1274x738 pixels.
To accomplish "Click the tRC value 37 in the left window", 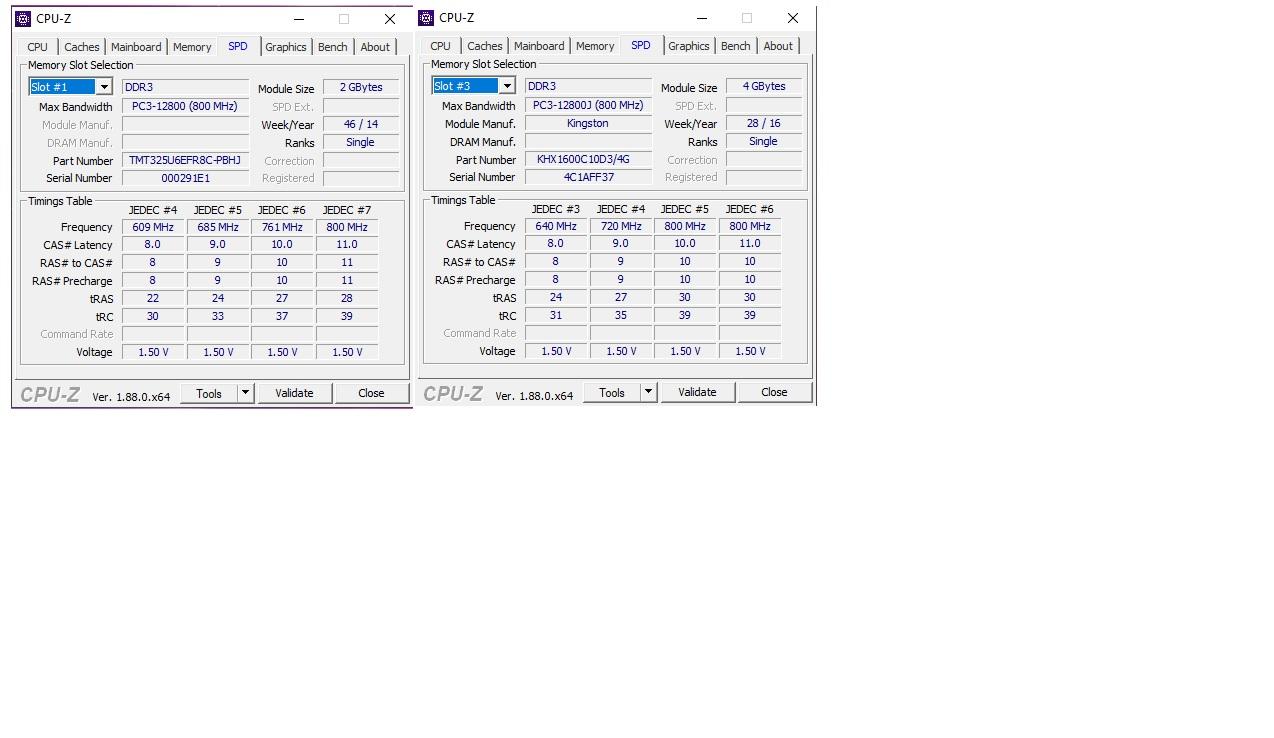I will point(282,316).
